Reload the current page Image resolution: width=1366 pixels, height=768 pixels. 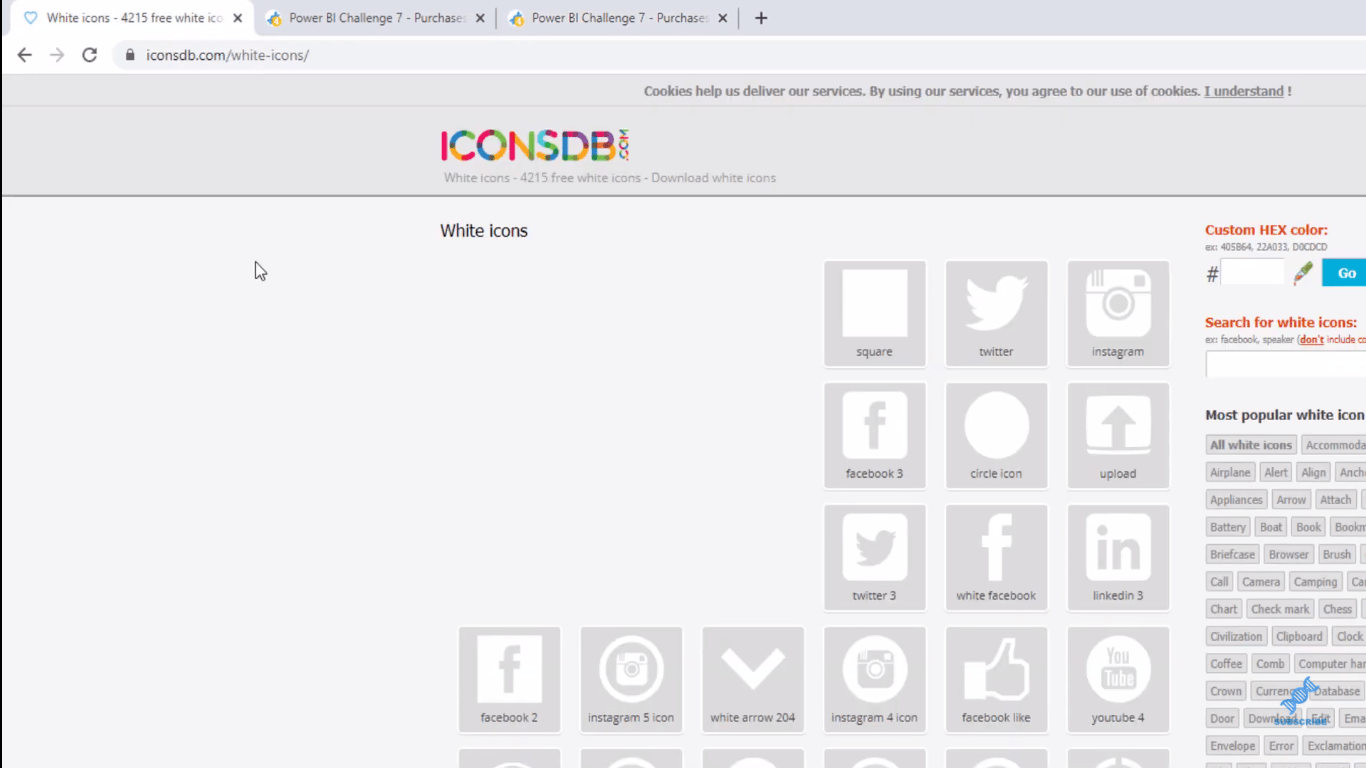[89, 55]
